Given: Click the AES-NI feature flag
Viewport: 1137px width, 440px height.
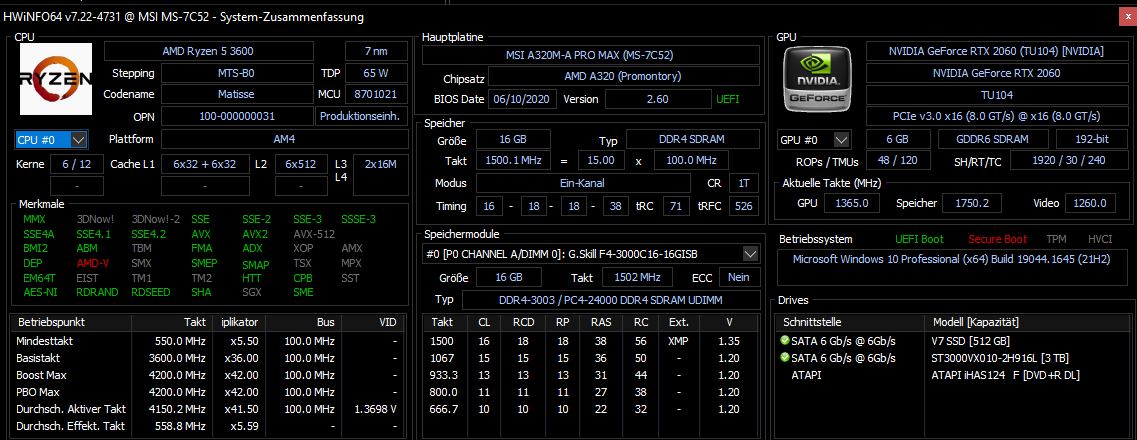Looking at the screenshot, I should (x=40, y=292).
